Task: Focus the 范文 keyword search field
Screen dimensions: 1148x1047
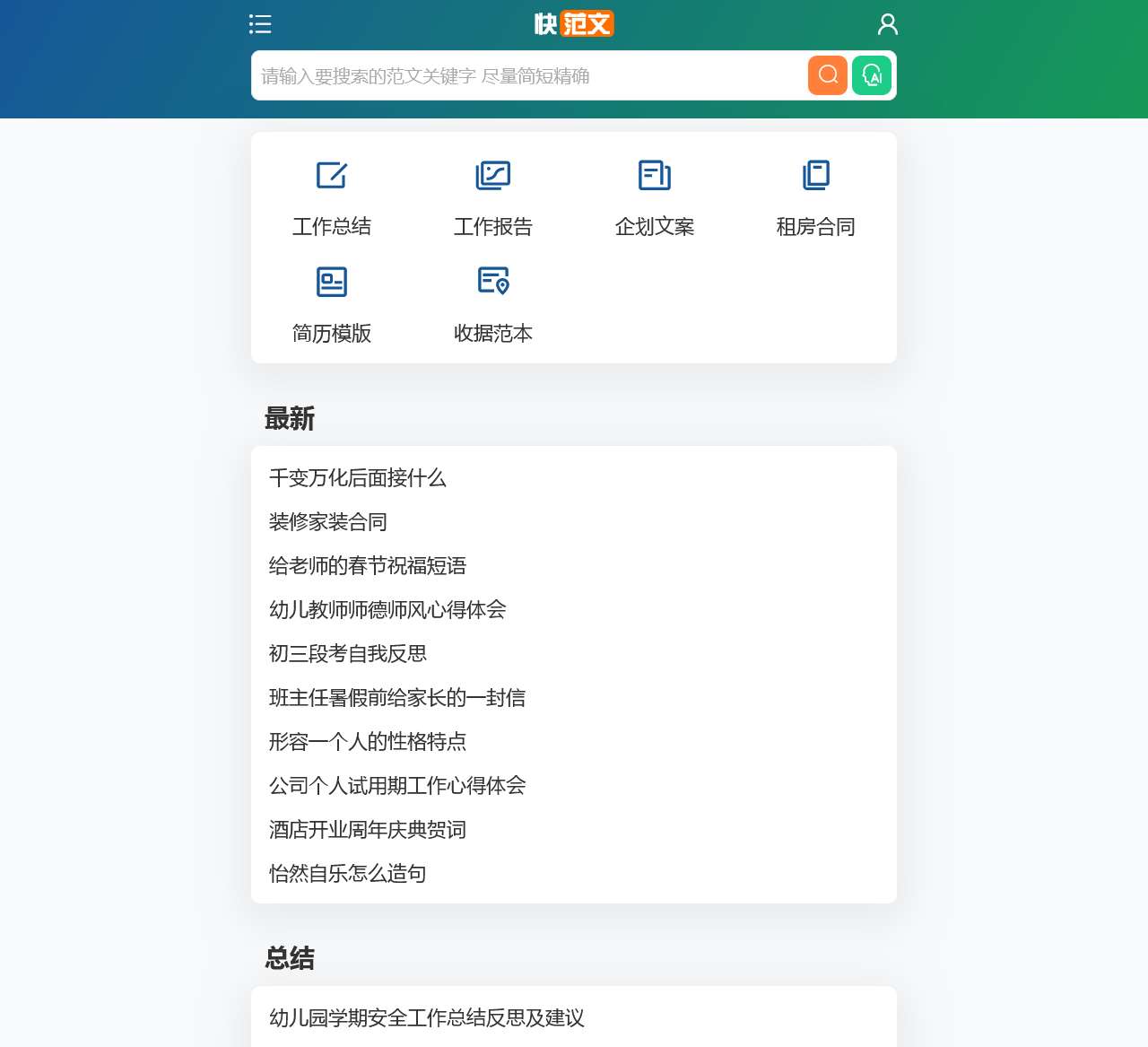Action: pos(529,75)
